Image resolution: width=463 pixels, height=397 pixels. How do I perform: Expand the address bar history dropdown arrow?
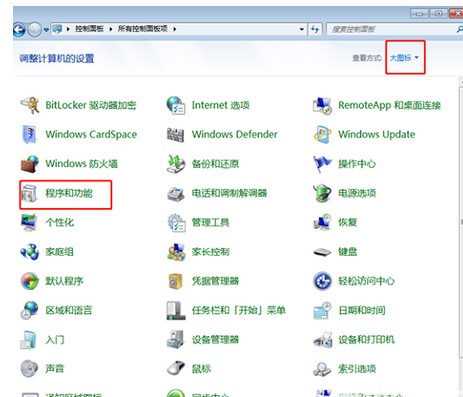(302, 29)
